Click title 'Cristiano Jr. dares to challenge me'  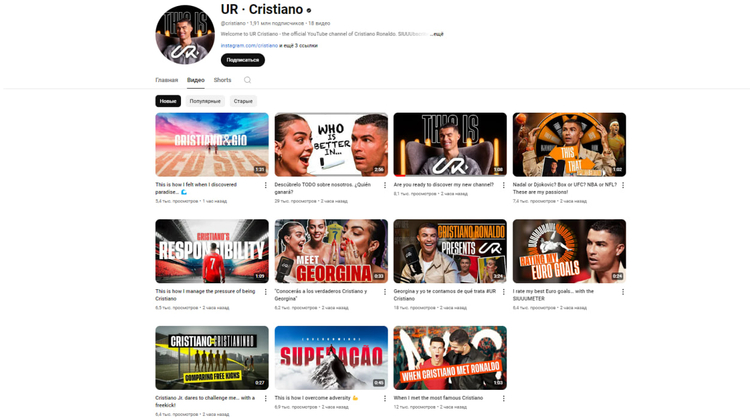point(205,401)
